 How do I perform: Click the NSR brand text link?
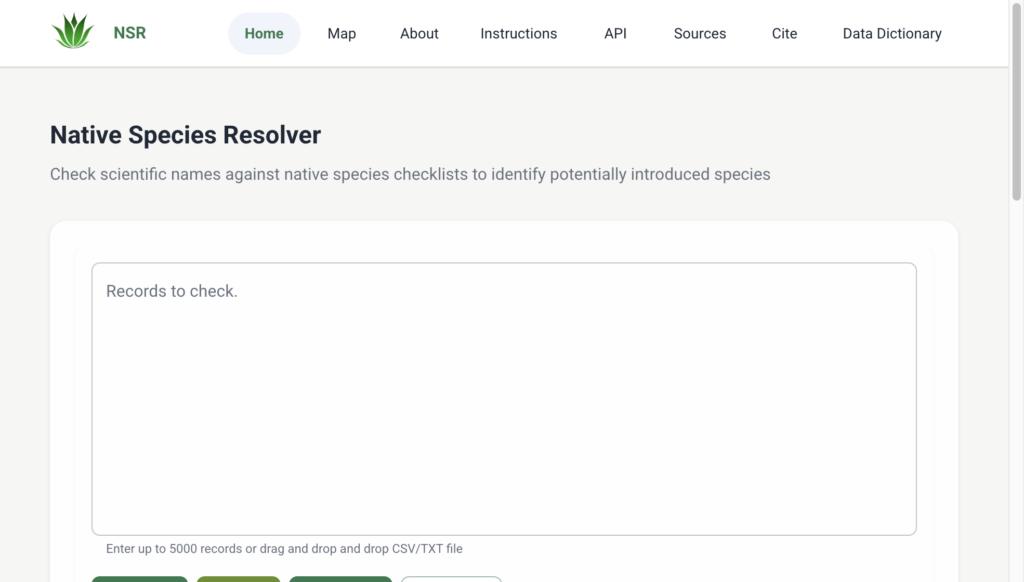click(x=129, y=33)
